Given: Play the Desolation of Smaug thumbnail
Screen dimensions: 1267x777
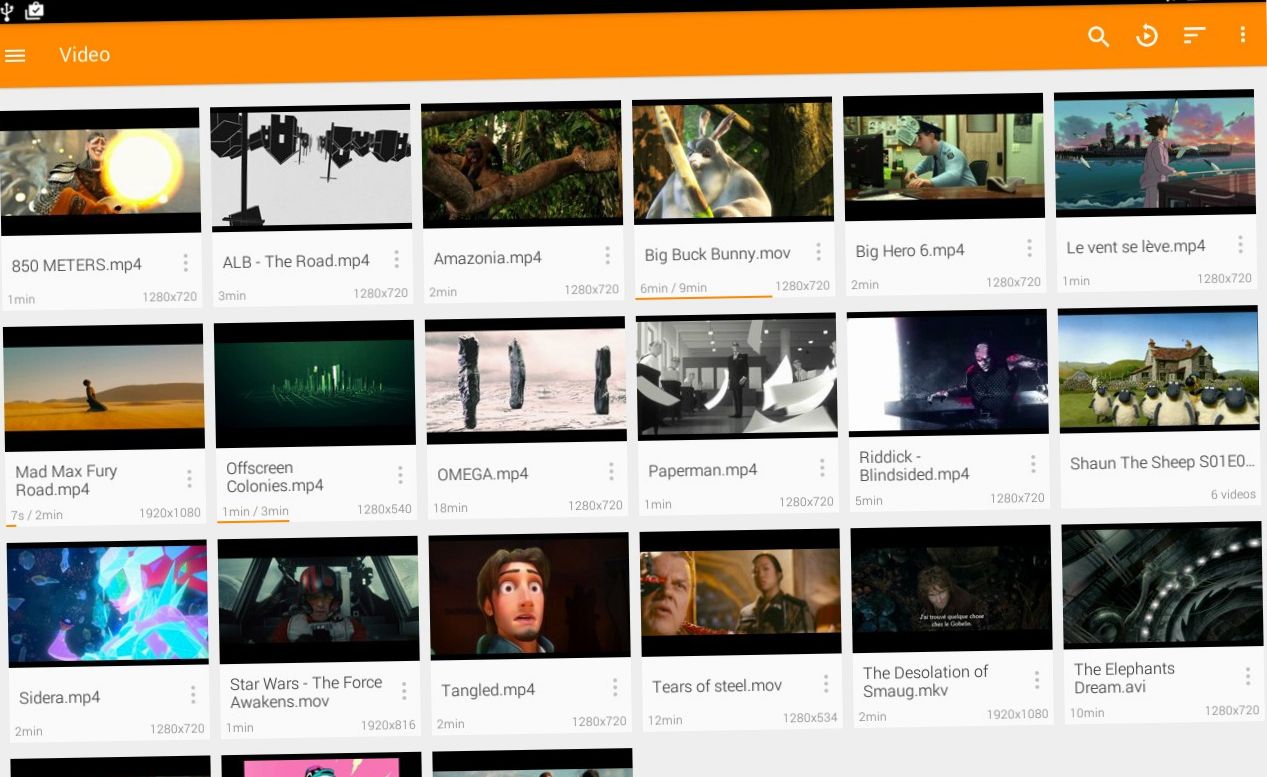Looking at the screenshot, I should pyautogui.click(x=952, y=589).
